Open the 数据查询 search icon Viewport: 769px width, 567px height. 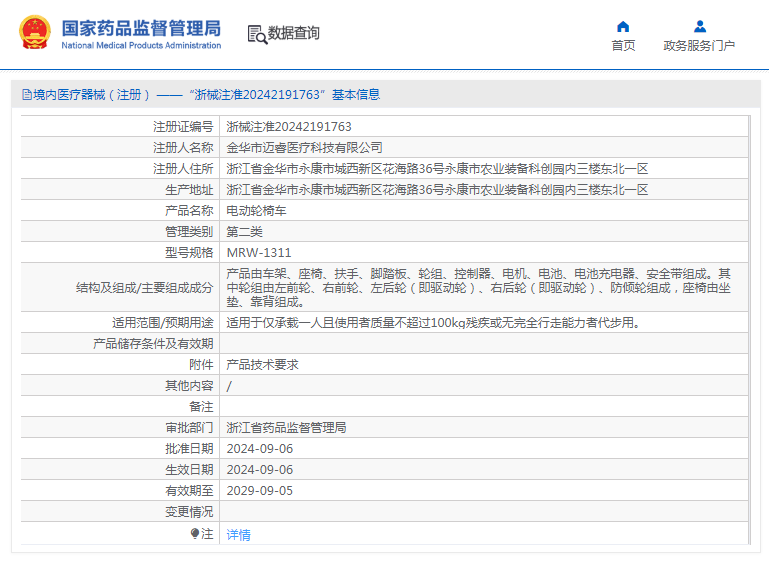tap(257, 34)
